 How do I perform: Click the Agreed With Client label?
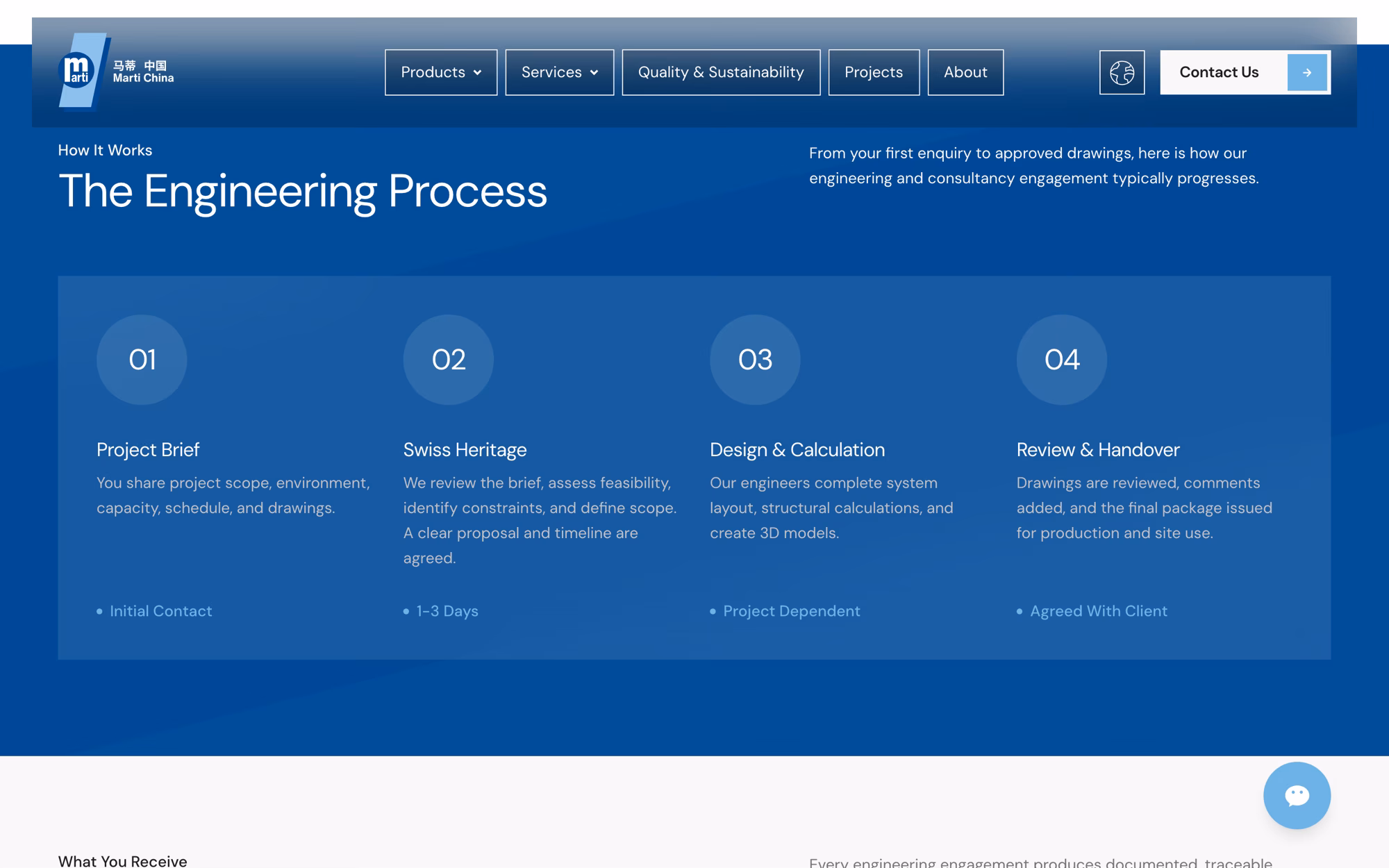[x=1099, y=611]
